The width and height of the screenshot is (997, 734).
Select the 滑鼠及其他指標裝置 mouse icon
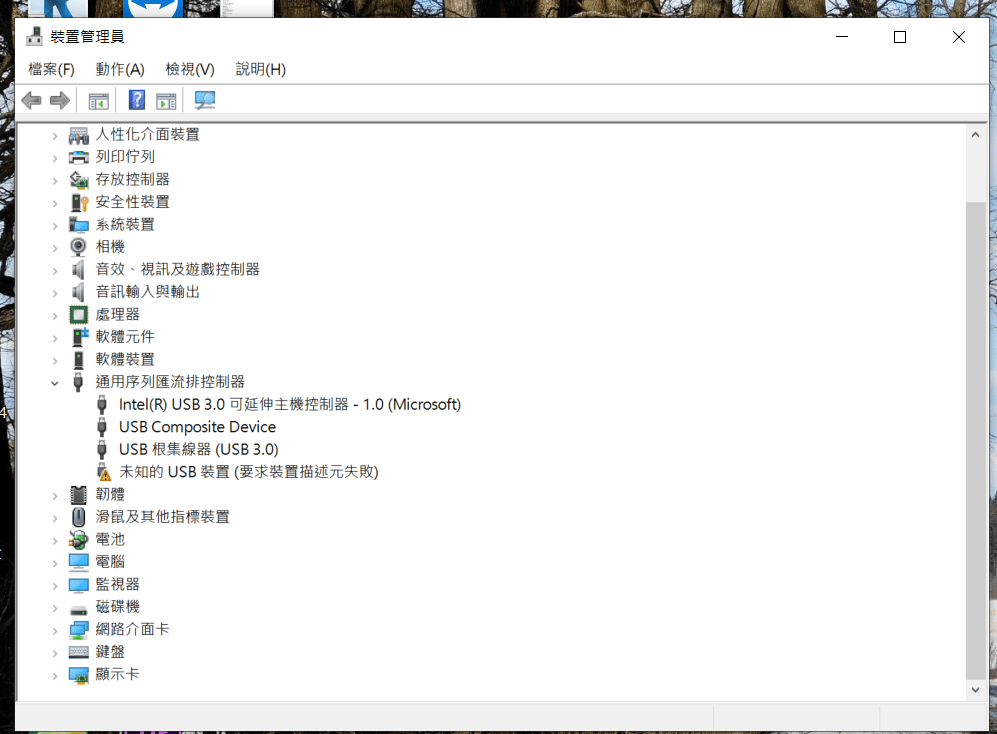pos(78,517)
